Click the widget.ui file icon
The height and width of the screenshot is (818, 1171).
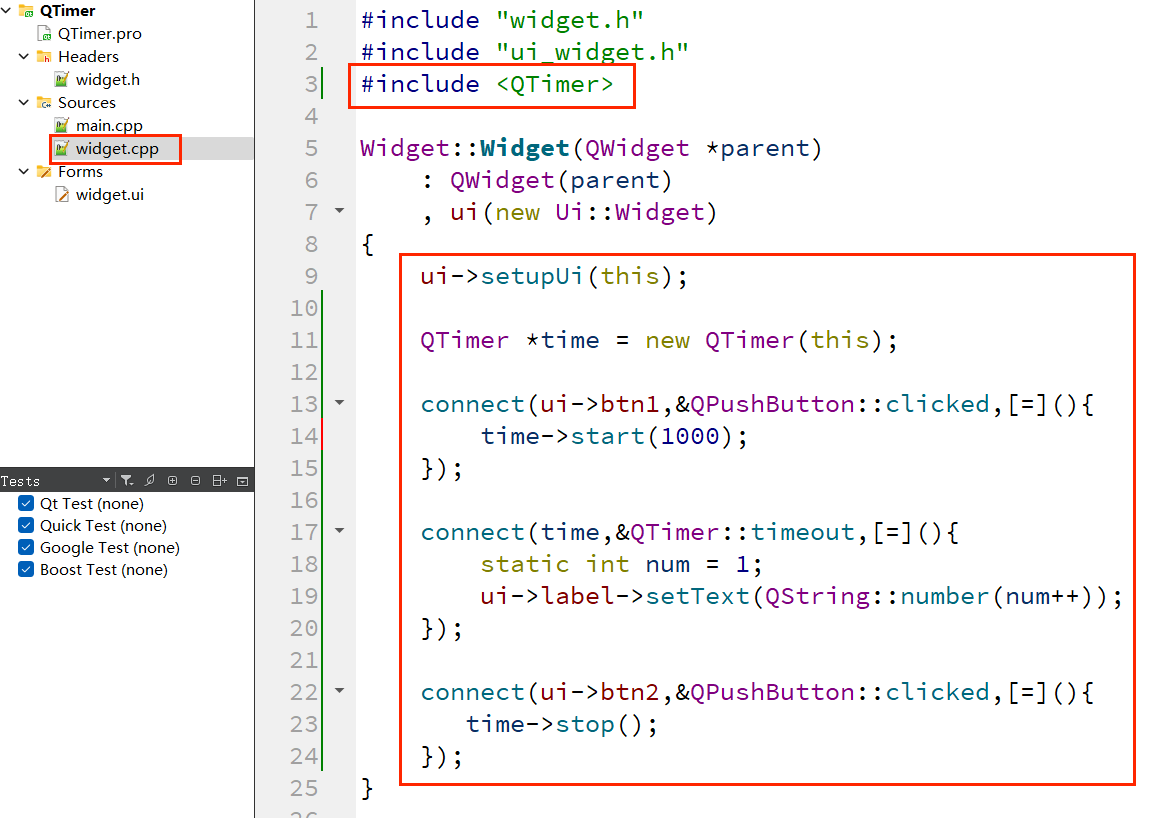coord(62,195)
